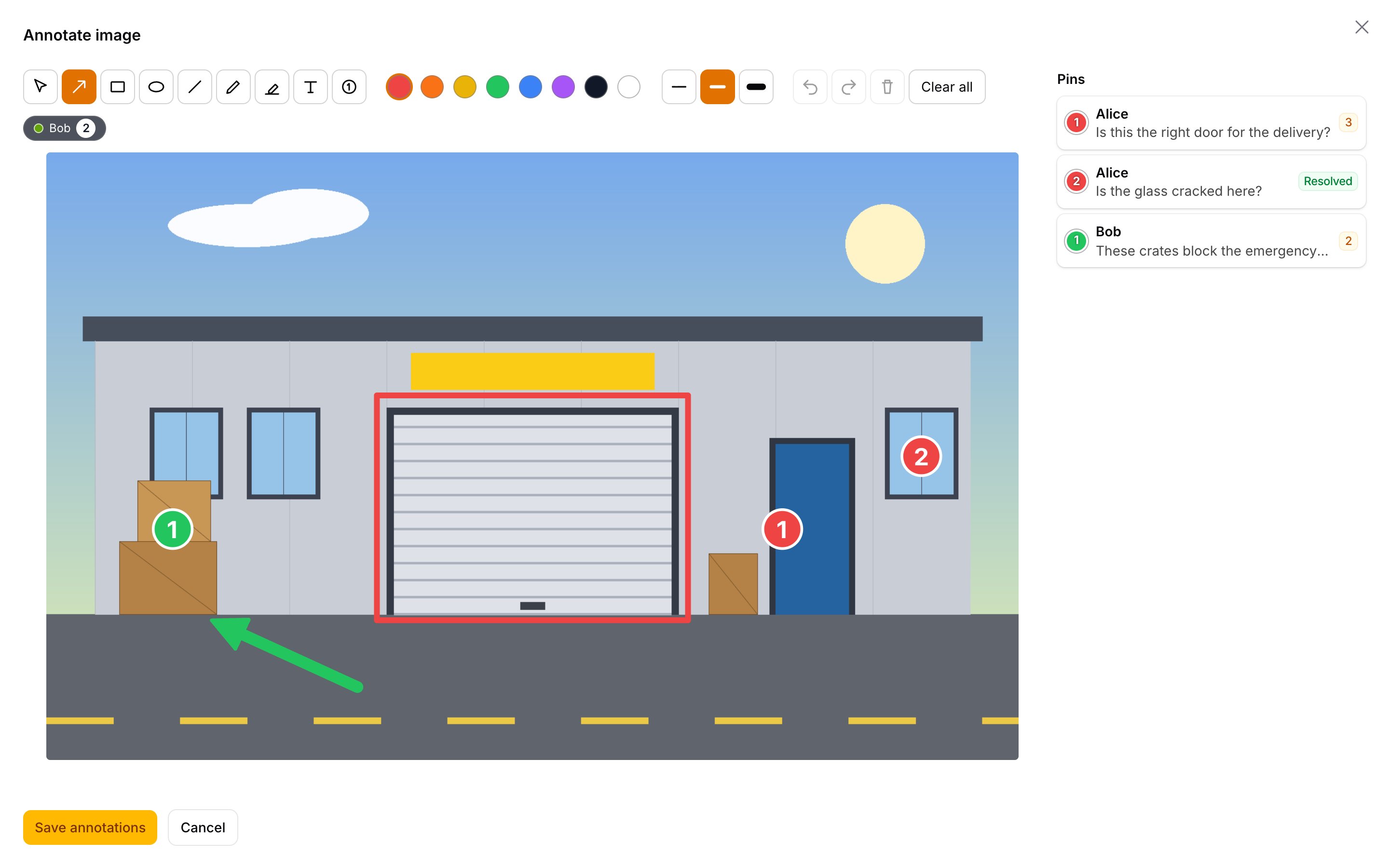
Task: Pick the yellow color swatch
Action: 465,87
